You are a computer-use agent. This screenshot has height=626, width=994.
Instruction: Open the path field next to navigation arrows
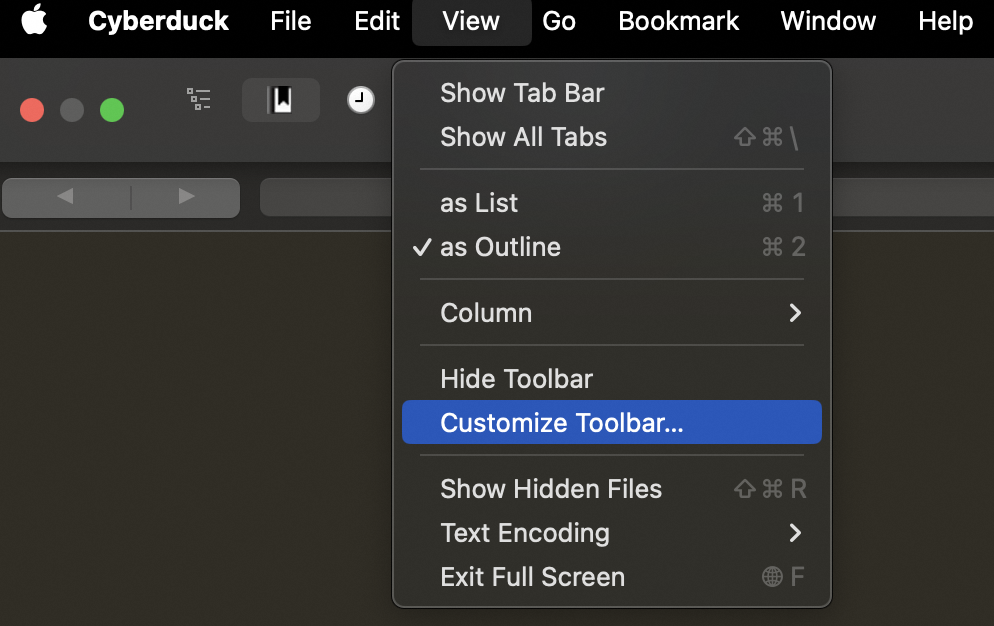coord(325,197)
